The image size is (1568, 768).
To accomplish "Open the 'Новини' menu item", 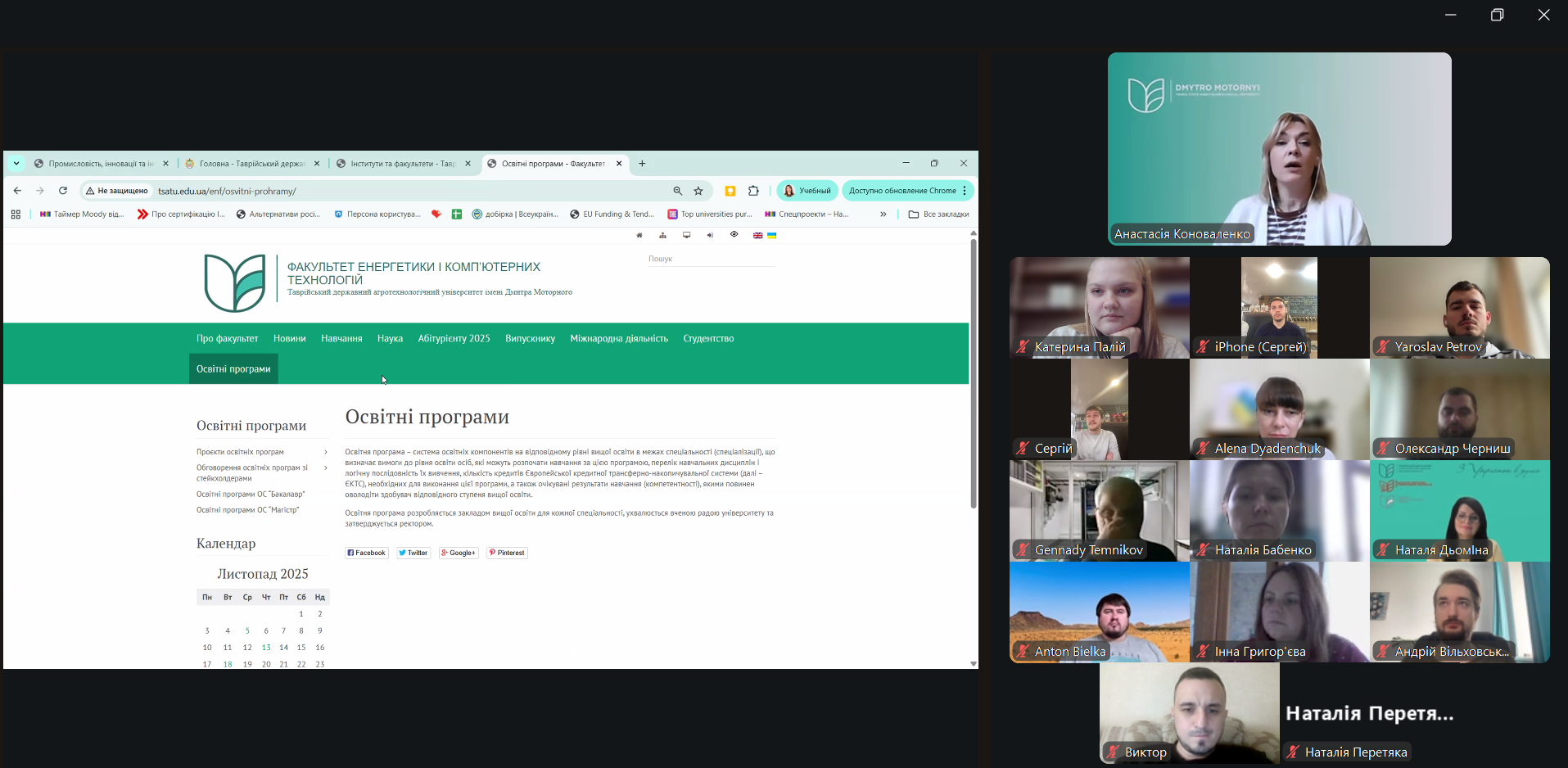I will [290, 339].
